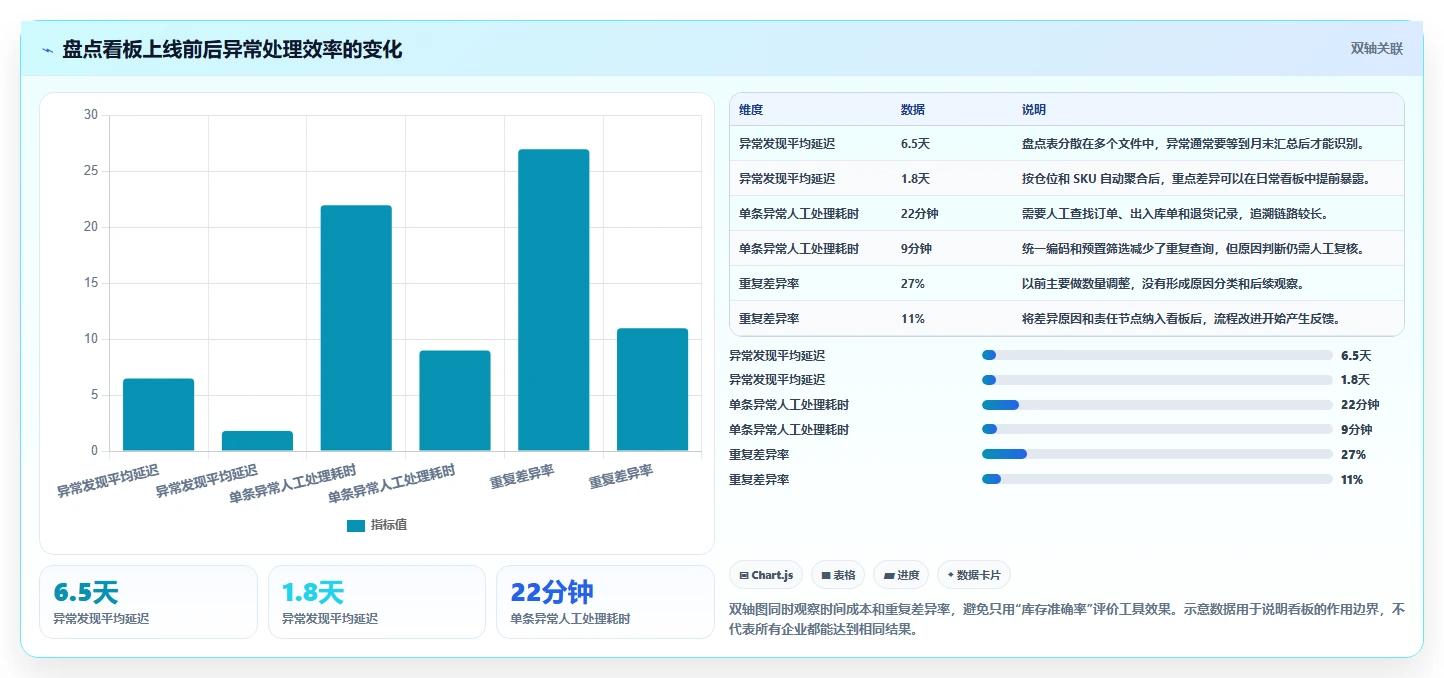Click the progress bar labeled 6.5天
The width and height of the screenshot is (1444, 678).
1157,355
